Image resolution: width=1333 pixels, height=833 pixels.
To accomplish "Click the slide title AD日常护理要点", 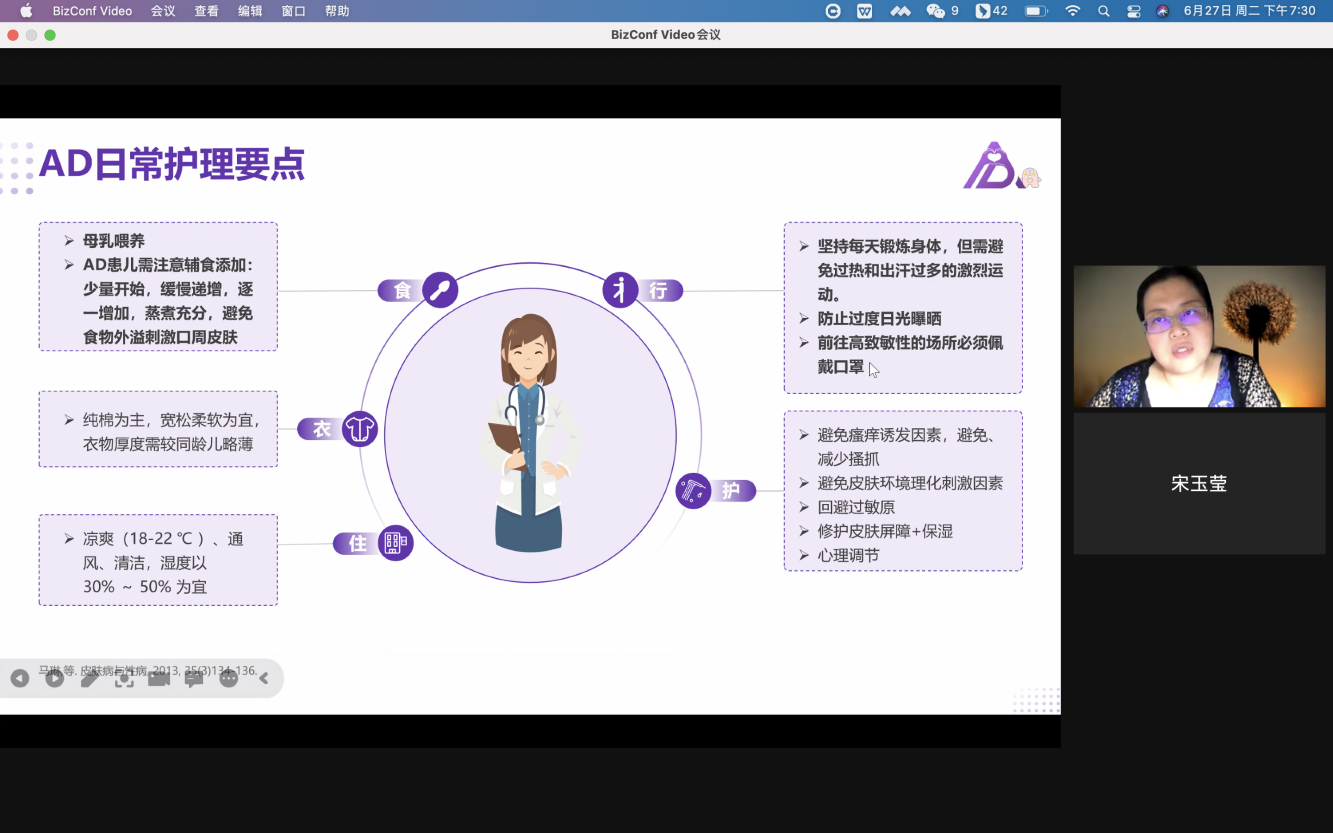I will point(171,165).
